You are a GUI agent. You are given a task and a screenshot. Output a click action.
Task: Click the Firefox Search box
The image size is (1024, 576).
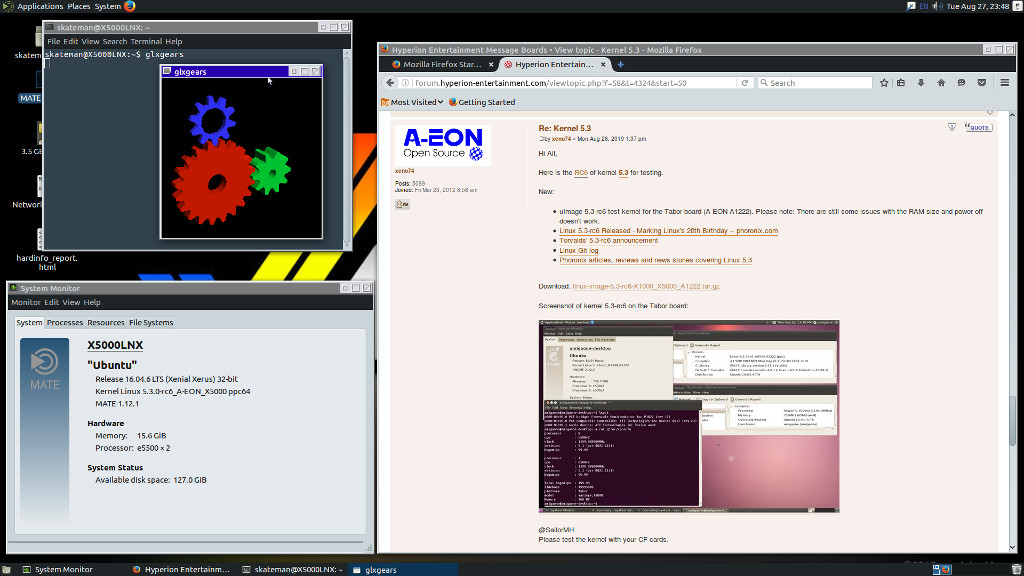coord(814,83)
